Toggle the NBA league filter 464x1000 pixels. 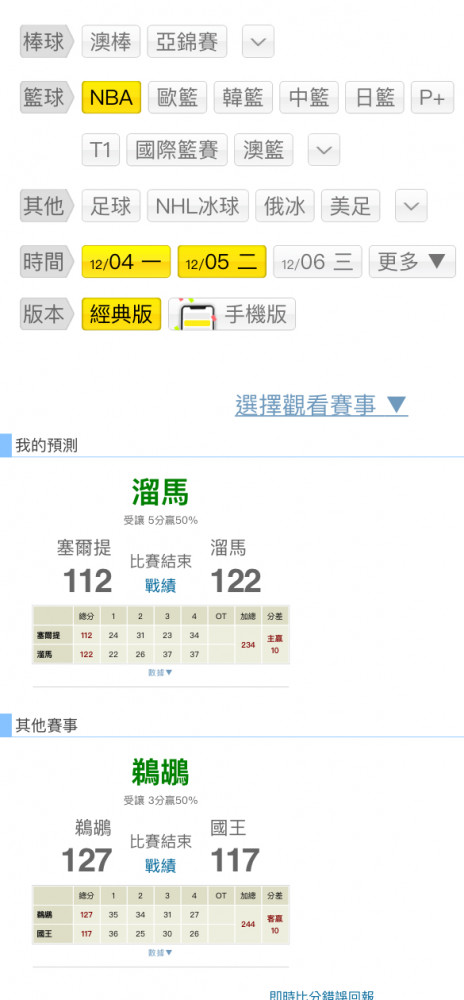coord(111,98)
